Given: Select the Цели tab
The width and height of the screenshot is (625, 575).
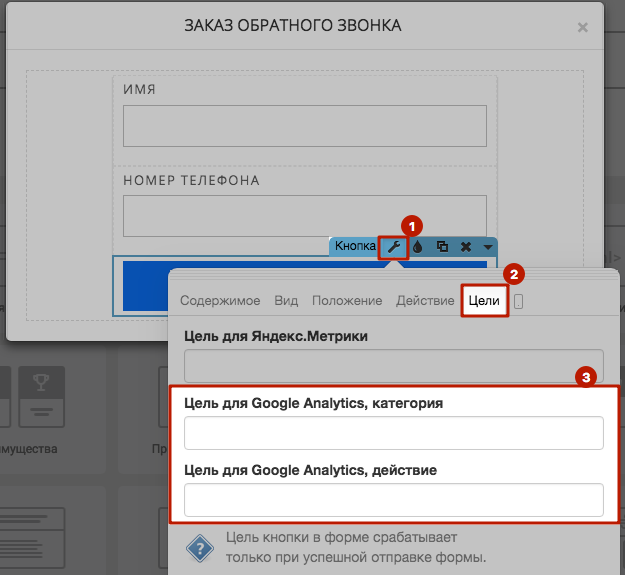Looking at the screenshot, I should (484, 300).
